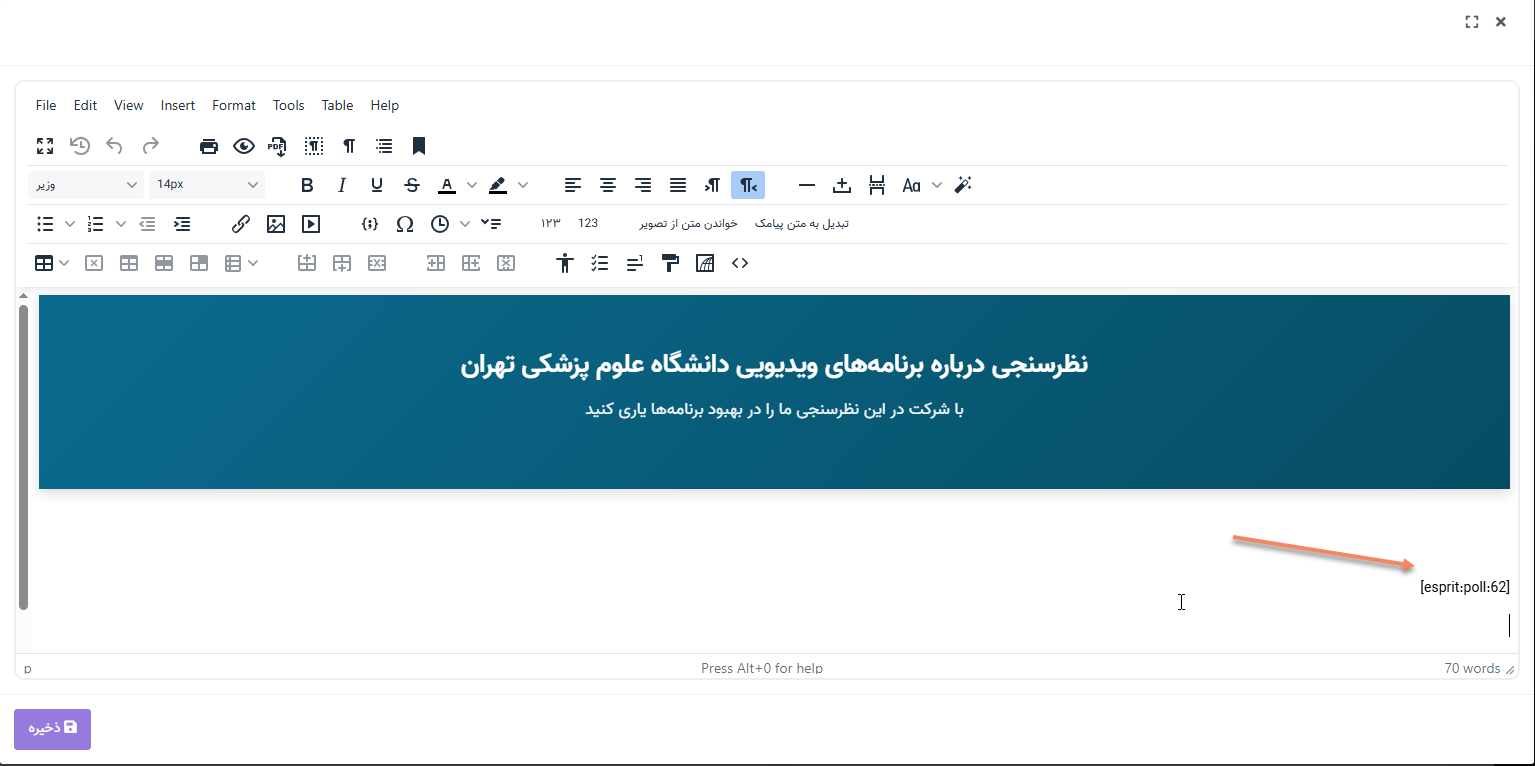This screenshot has width=1535, height=766.
Task: Insert a special character with the Omega icon
Action: coord(405,224)
